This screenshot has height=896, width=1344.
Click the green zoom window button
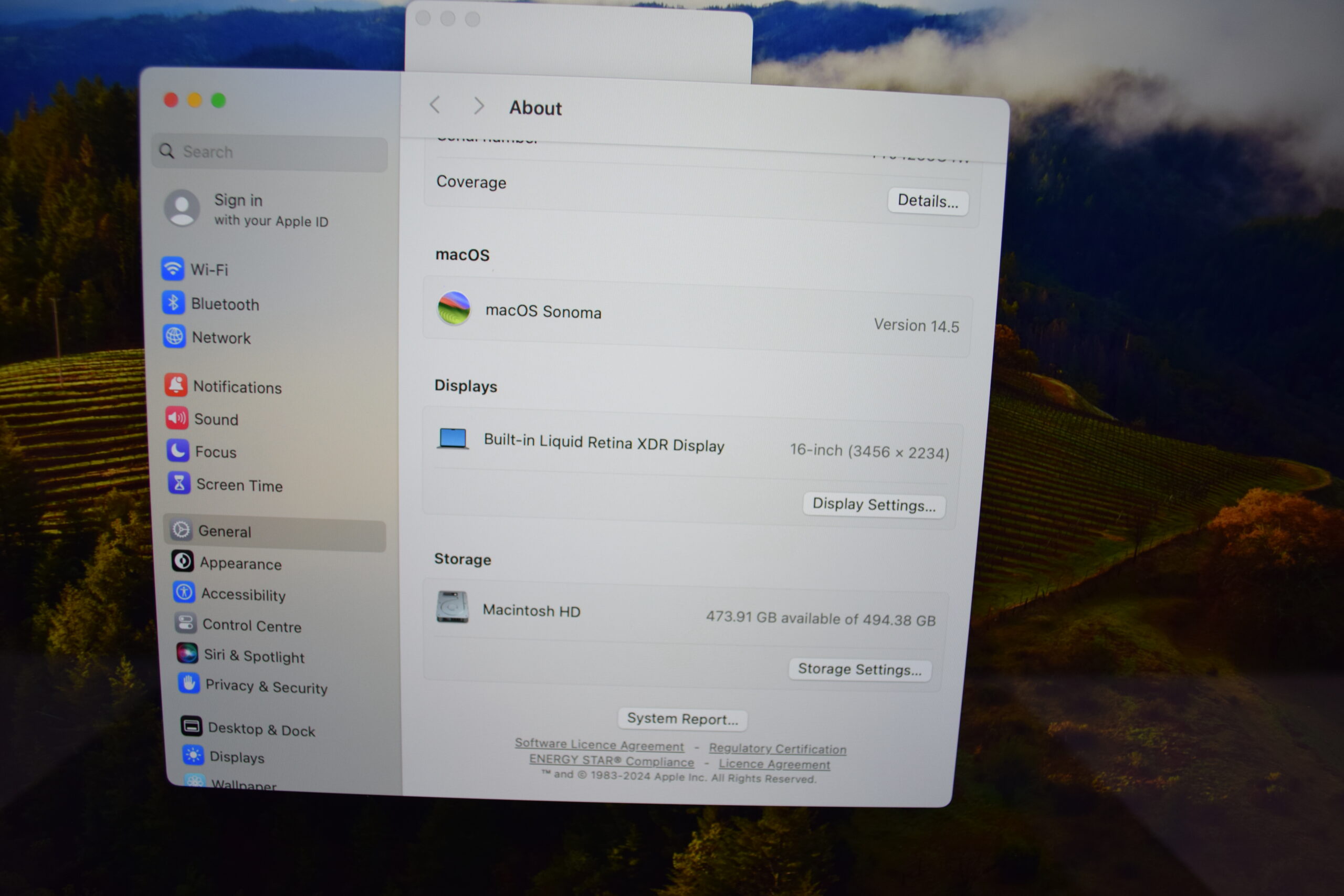click(218, 101)
